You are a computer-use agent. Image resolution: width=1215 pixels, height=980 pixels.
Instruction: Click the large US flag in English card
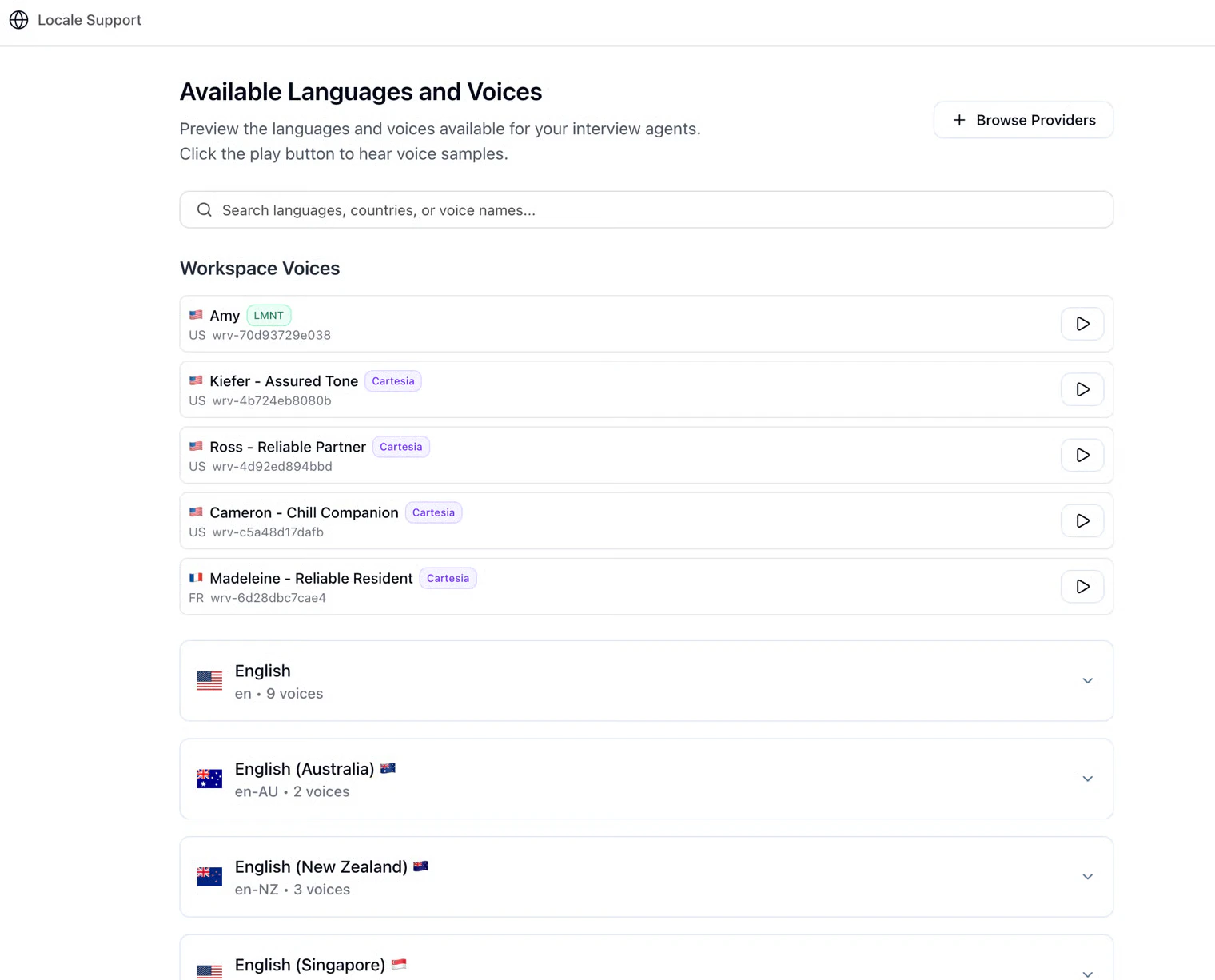pos(209,681)
